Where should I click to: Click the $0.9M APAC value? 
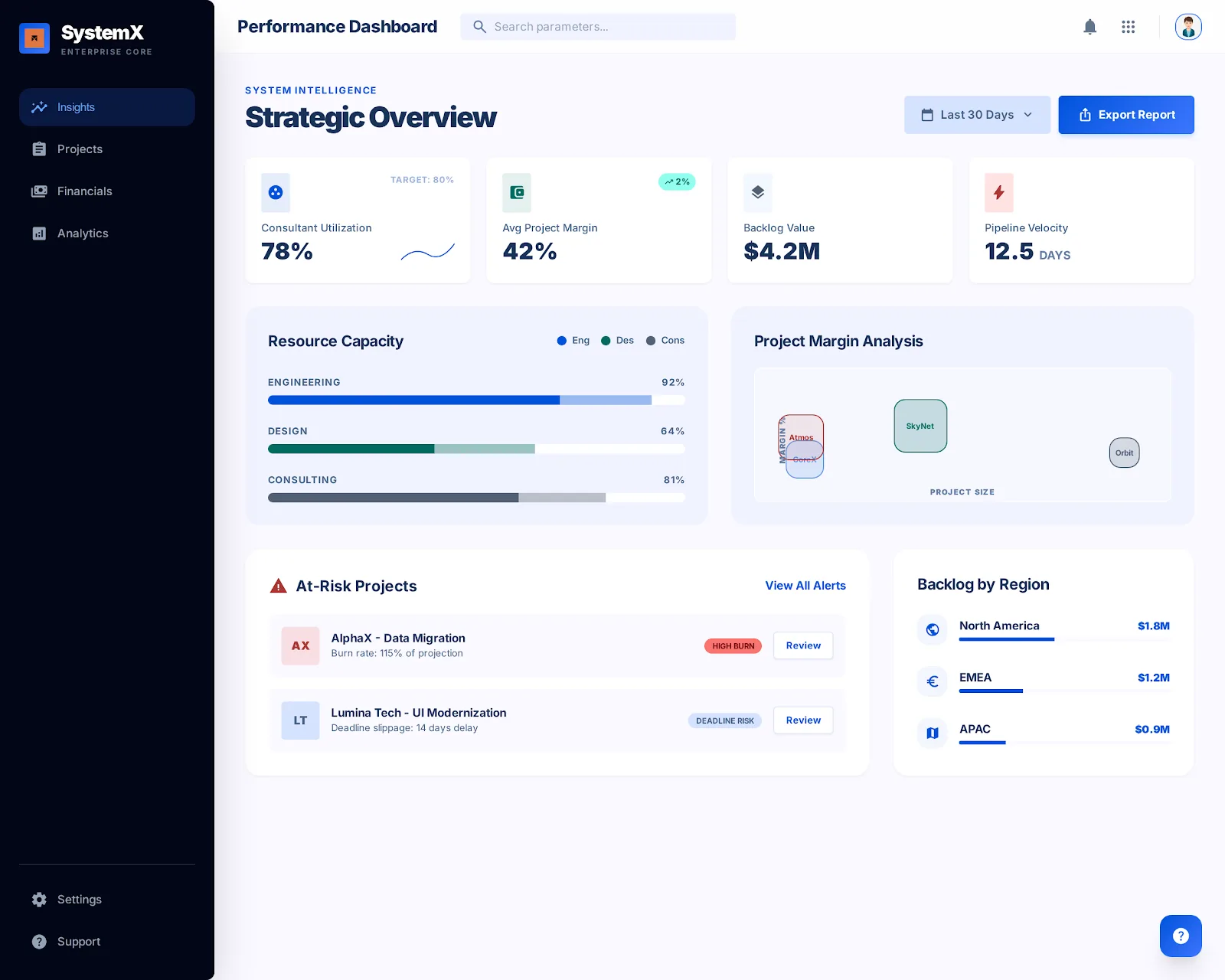1151,729
